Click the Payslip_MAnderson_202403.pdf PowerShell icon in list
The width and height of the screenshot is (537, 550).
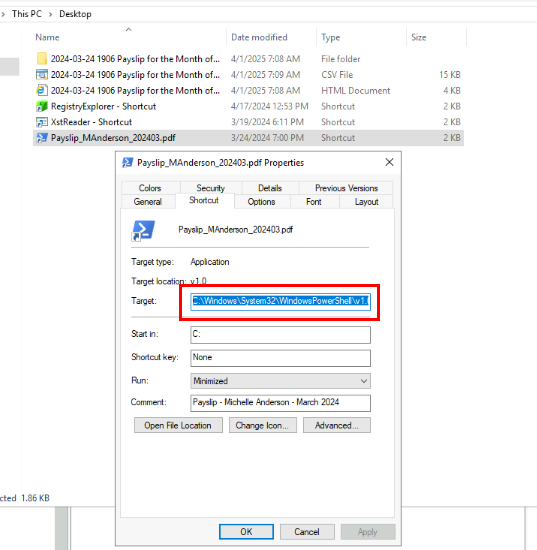point(42,138)
